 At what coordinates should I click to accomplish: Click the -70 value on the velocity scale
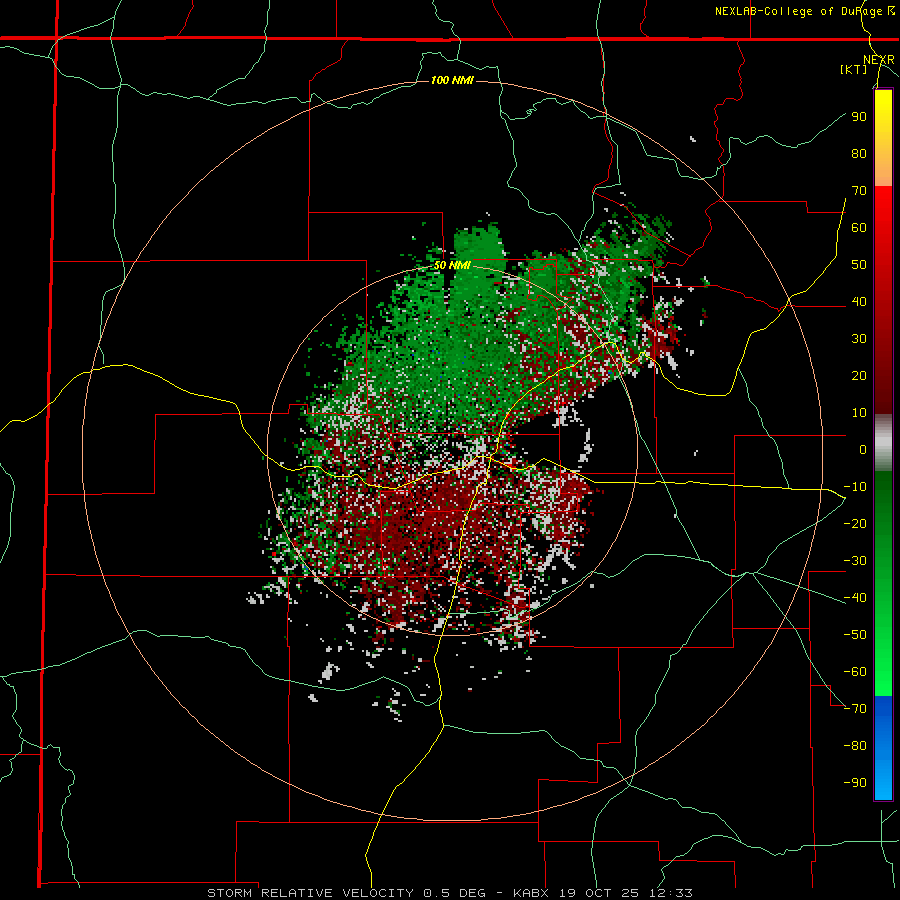pos(855,709)
